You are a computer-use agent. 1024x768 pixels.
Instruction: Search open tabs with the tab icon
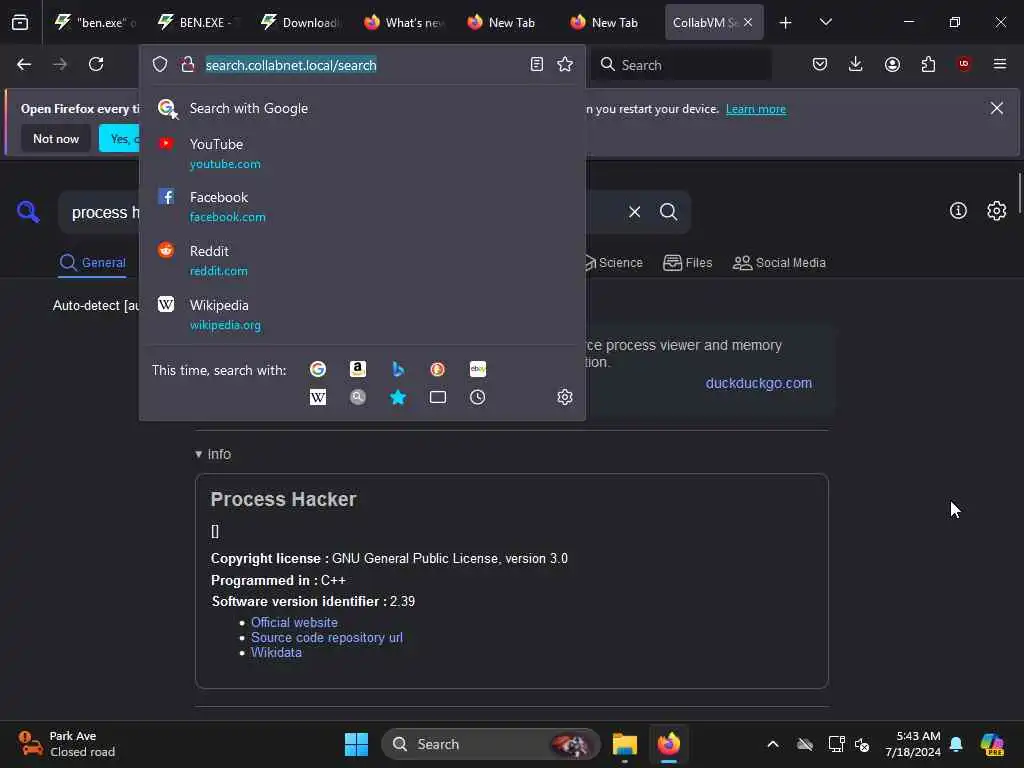438,397
